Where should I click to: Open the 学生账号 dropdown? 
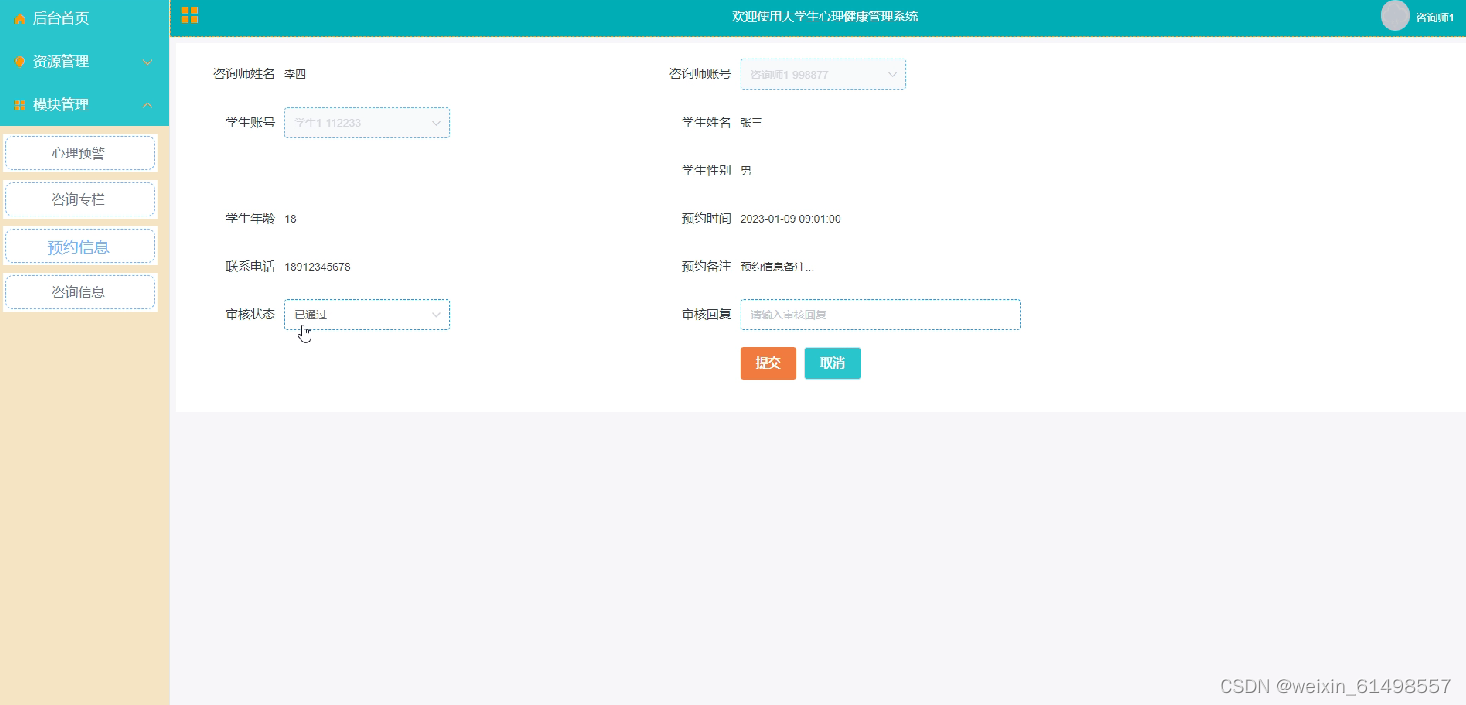click(367, 122)
